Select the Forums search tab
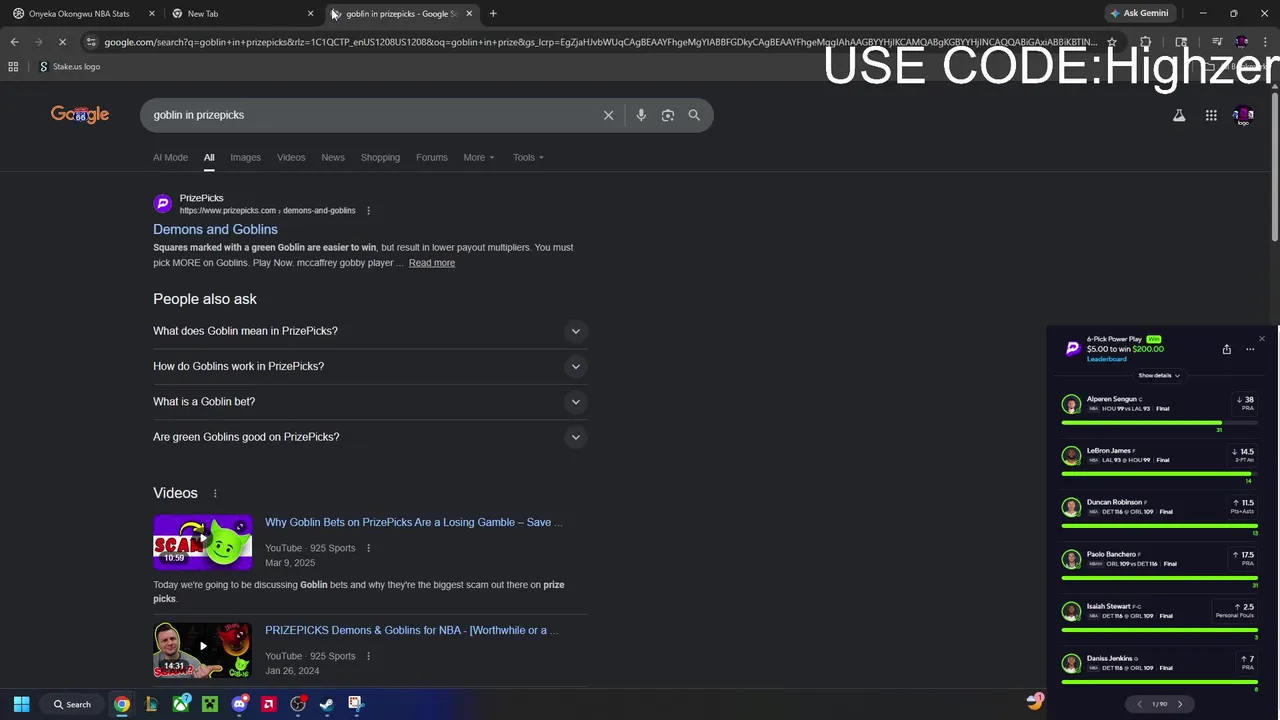This screenshot has height=720, width=1280. 432,157
